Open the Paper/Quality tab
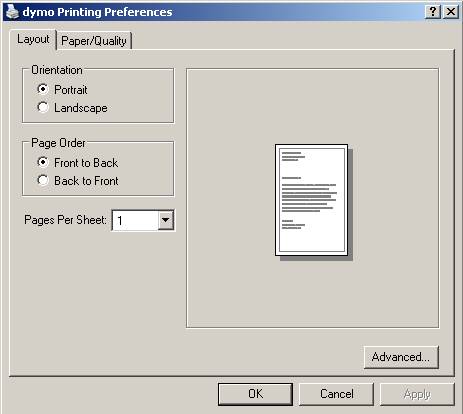463x414 pixels. [94, 41]
